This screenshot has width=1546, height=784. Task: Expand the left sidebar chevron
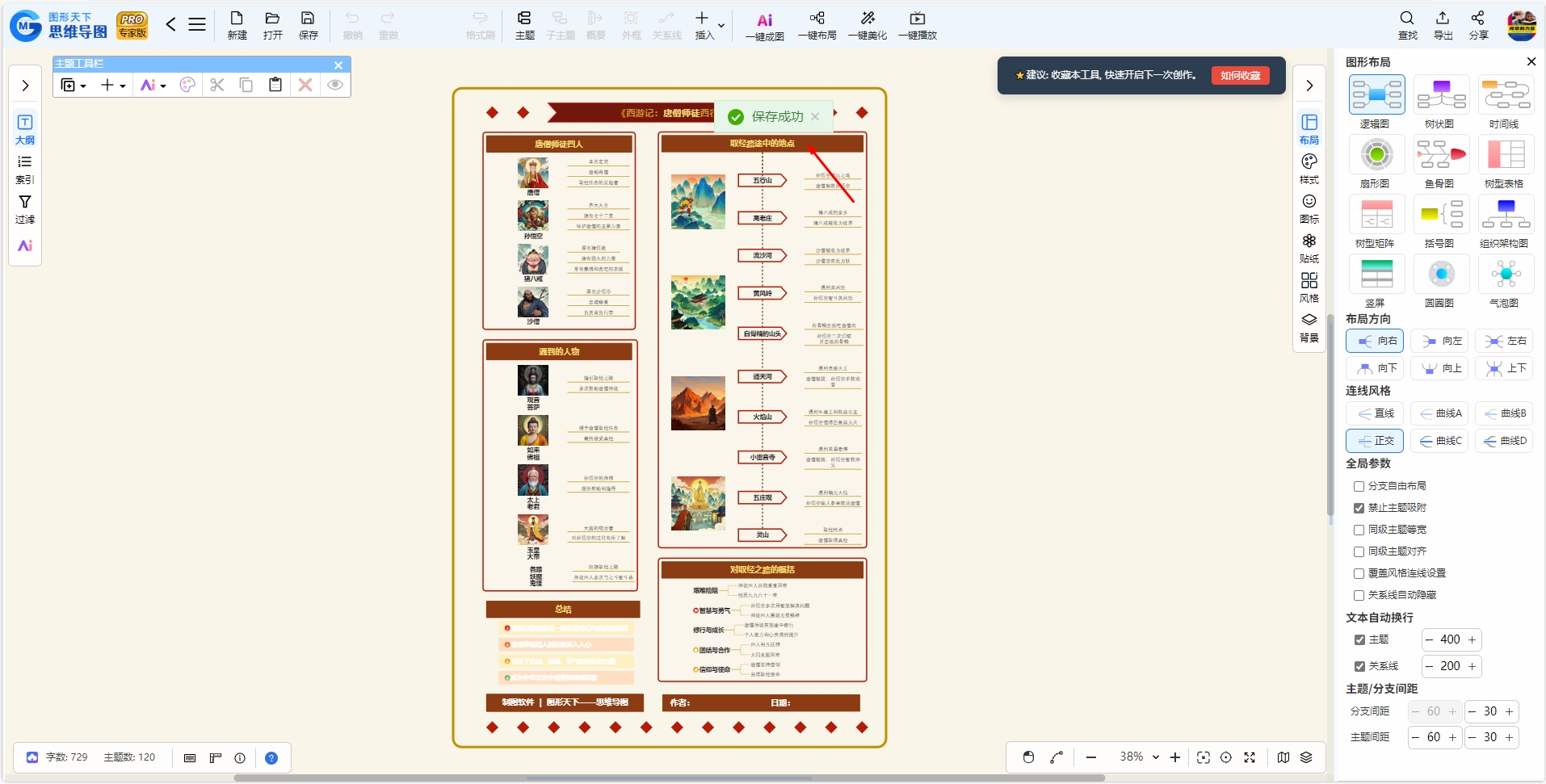pyautogui.click(x=25, y=86)
